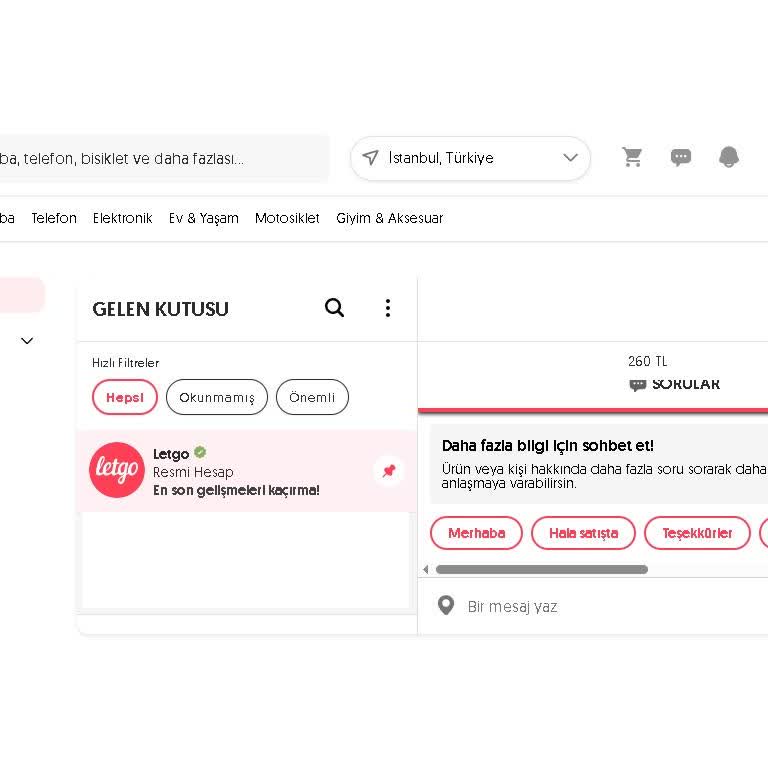Open the Letgo Resmi Hesap conversation

point(246,471)
